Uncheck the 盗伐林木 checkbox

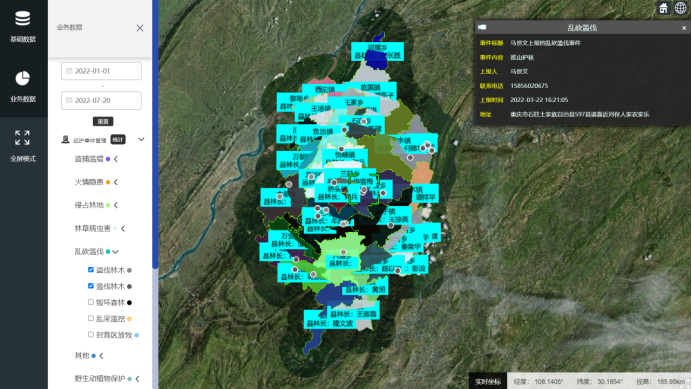pyautogui.click(x=90, y=270)
